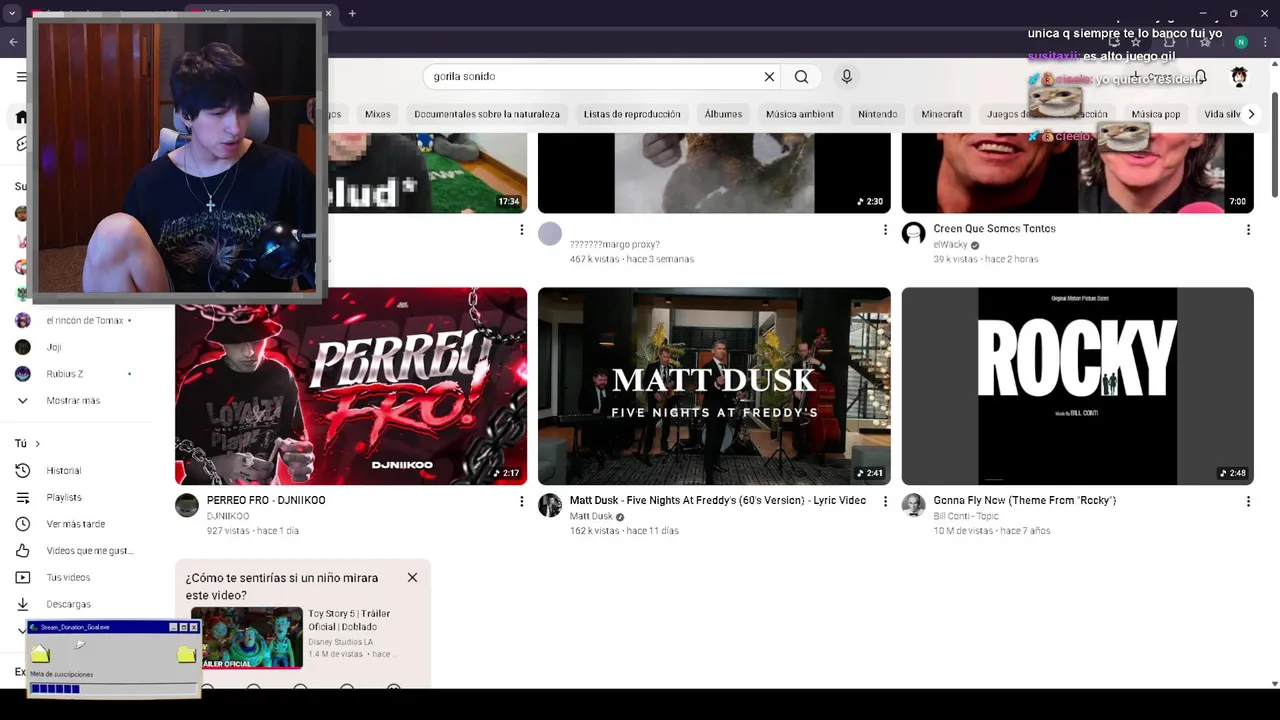
Task: Open options for Gonna Fly Now video
Action: 1248,501
